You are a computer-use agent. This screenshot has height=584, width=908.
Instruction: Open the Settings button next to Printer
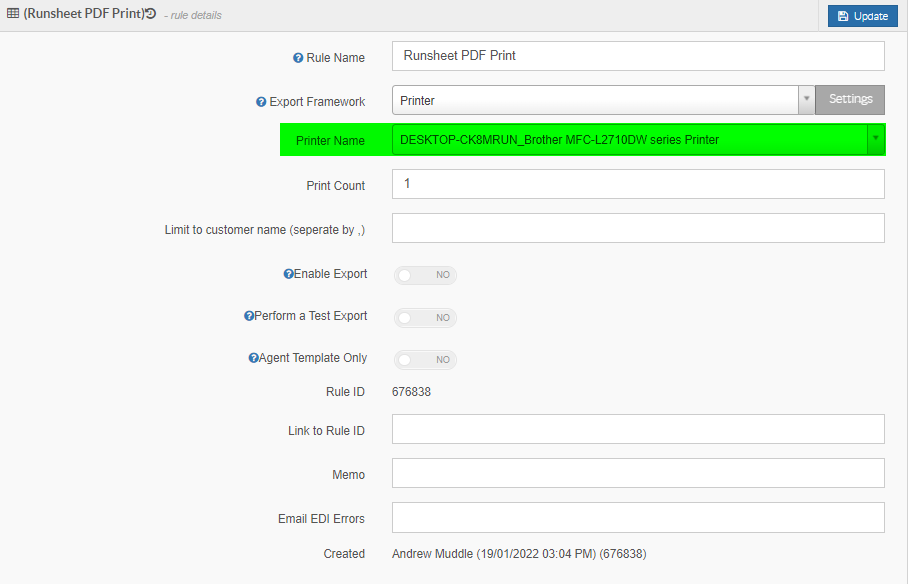[x=850, y=100]
